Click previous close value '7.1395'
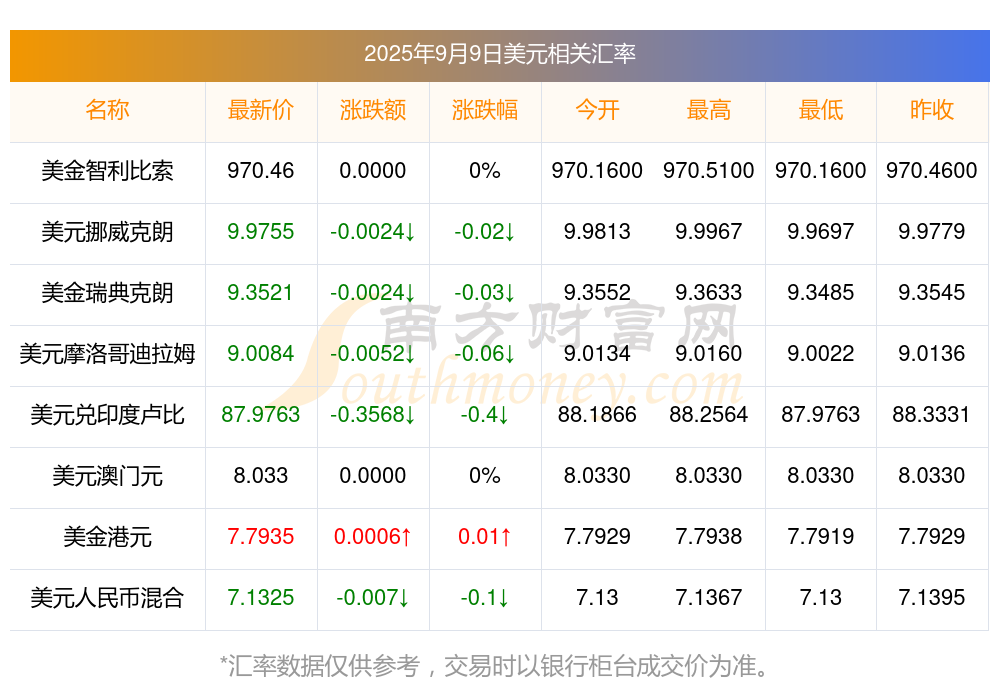 (x=932, y=598)
